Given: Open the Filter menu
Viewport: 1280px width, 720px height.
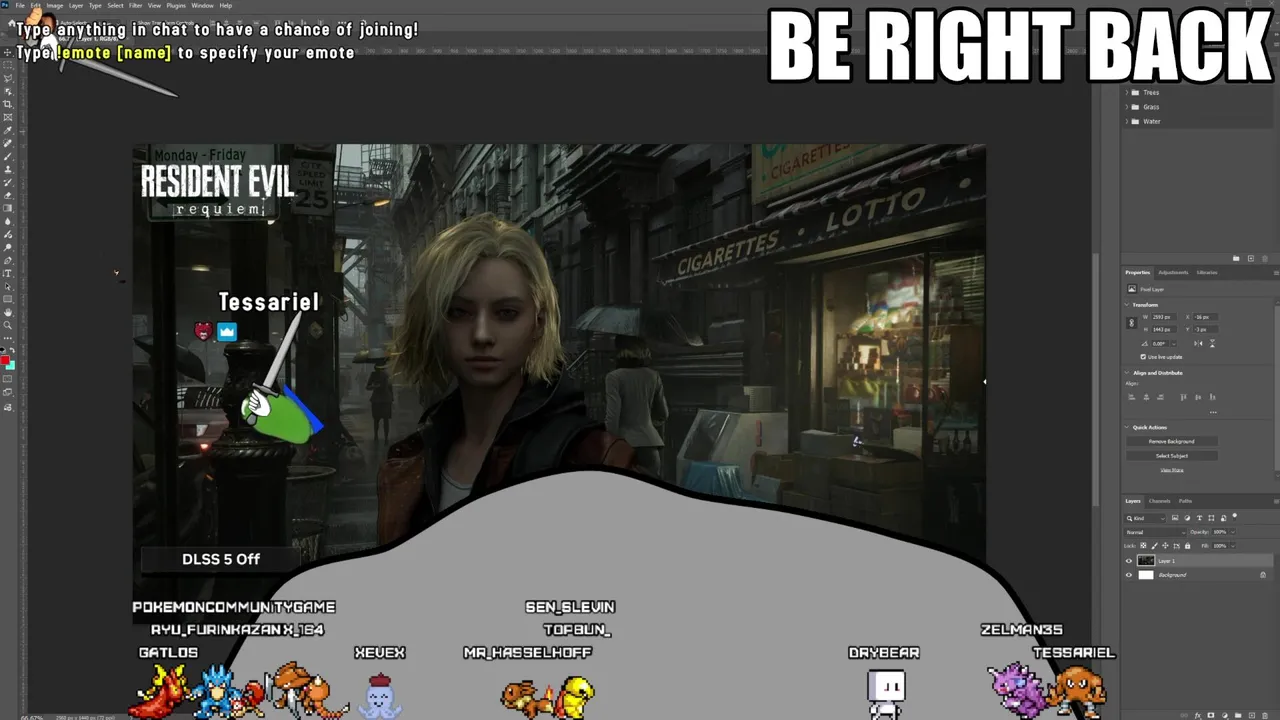Looking at the screenshot, I should pos(135,5).
